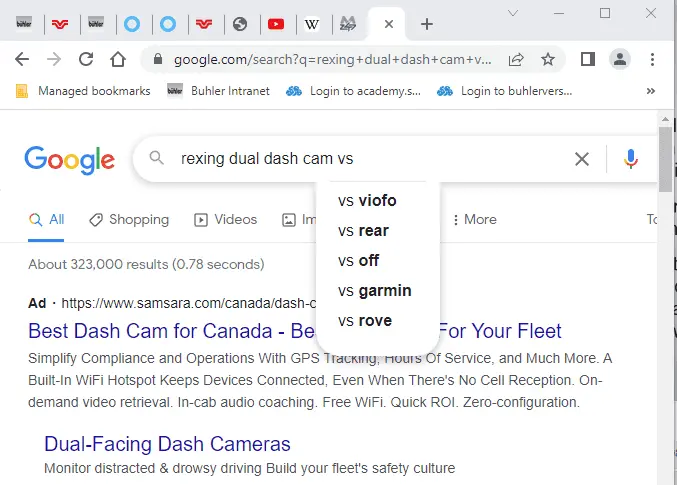Switch to Videos results
This screenshot has height=485, width=677.
point(225,220)
